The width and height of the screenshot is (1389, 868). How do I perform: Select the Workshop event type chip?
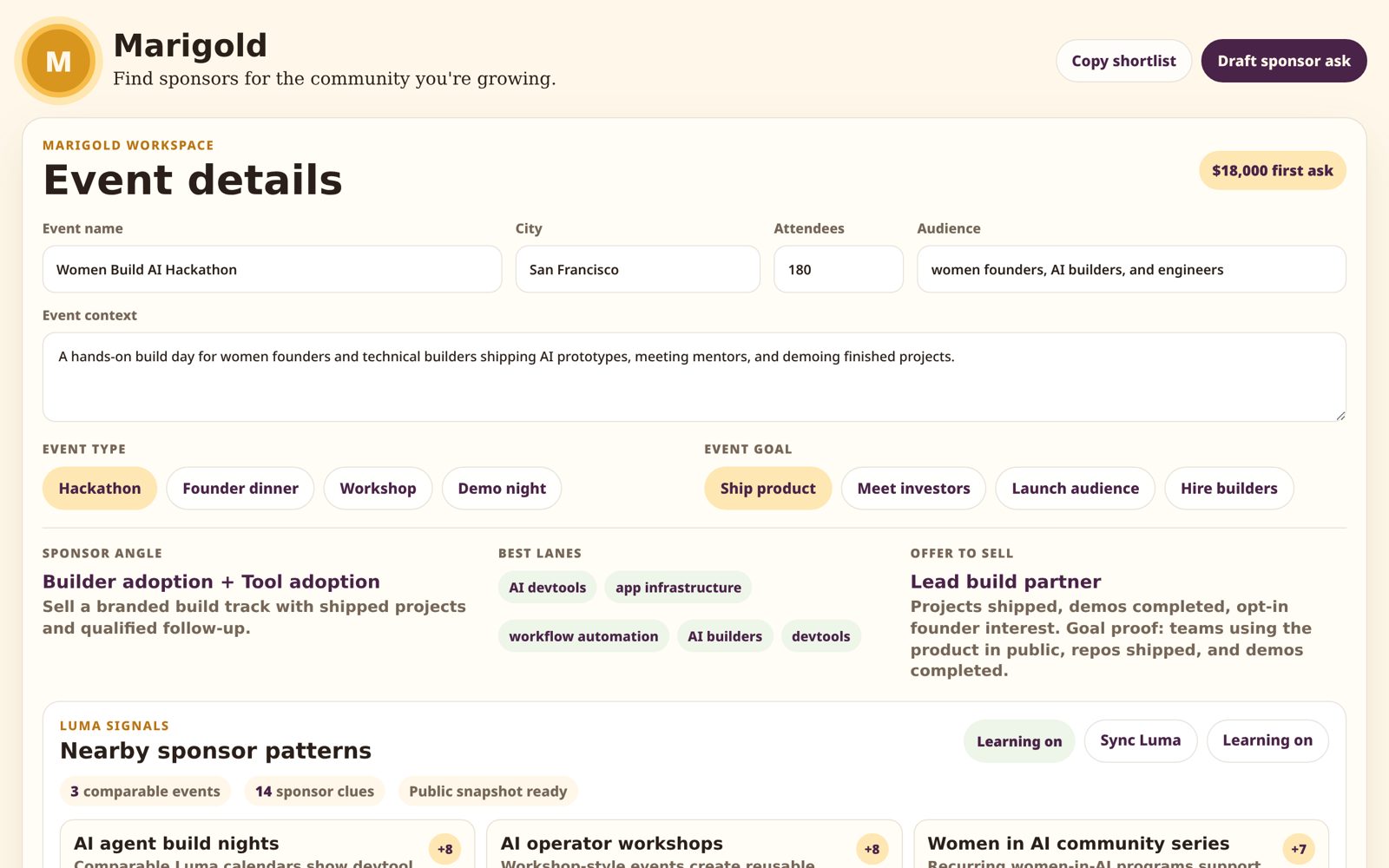(x=378, y=488)
